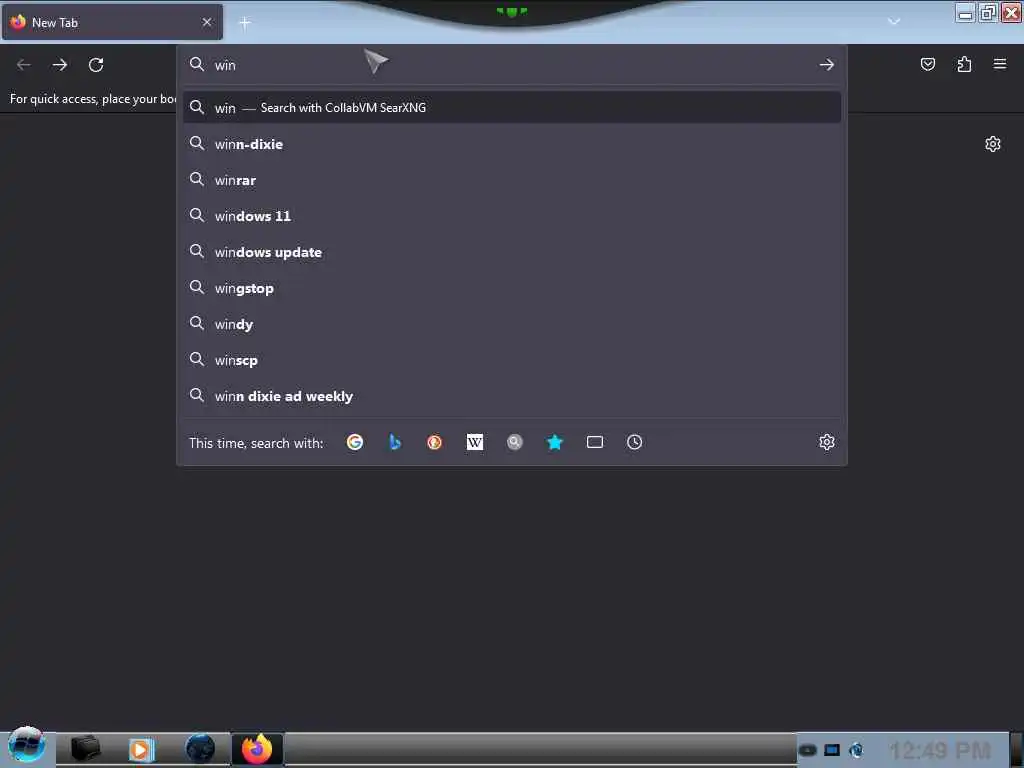Pick suggestion wingstop
The width and height of the screenshot is (1024, 768).
coord(512,288)
